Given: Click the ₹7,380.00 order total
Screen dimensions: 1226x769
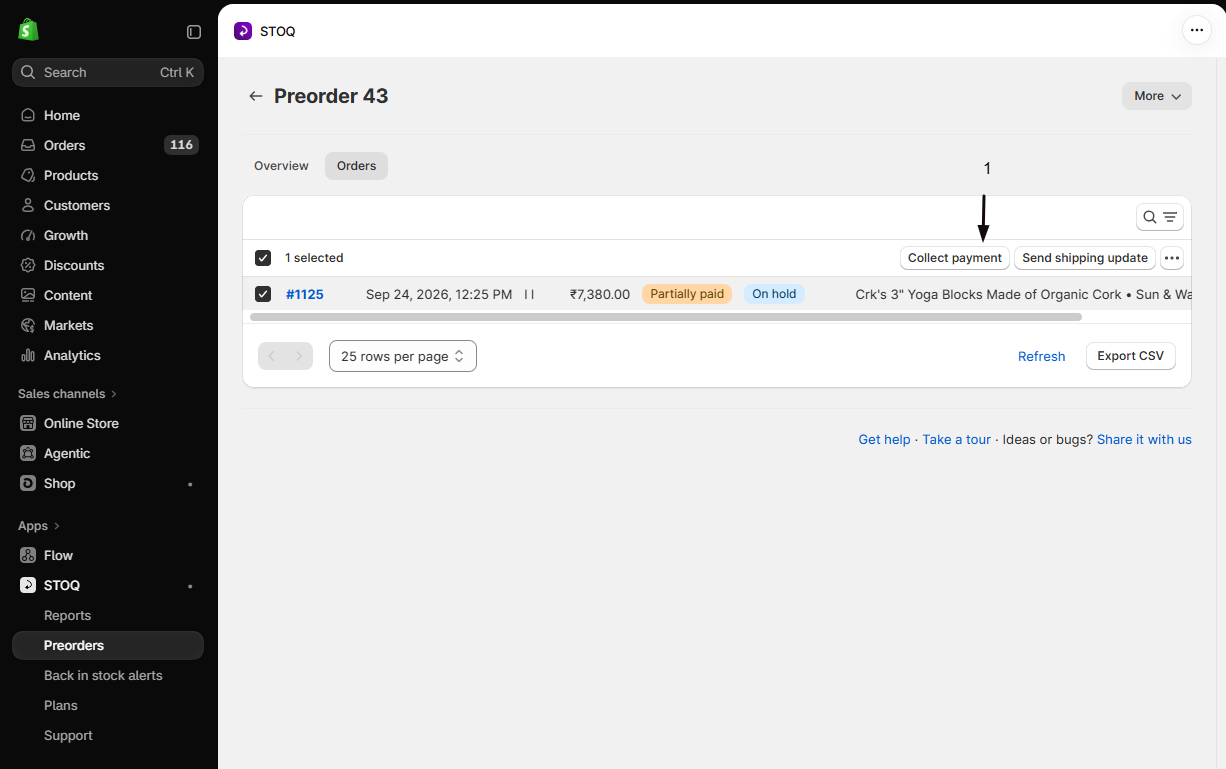Looking at the screenshot, I should pos(600,294).
